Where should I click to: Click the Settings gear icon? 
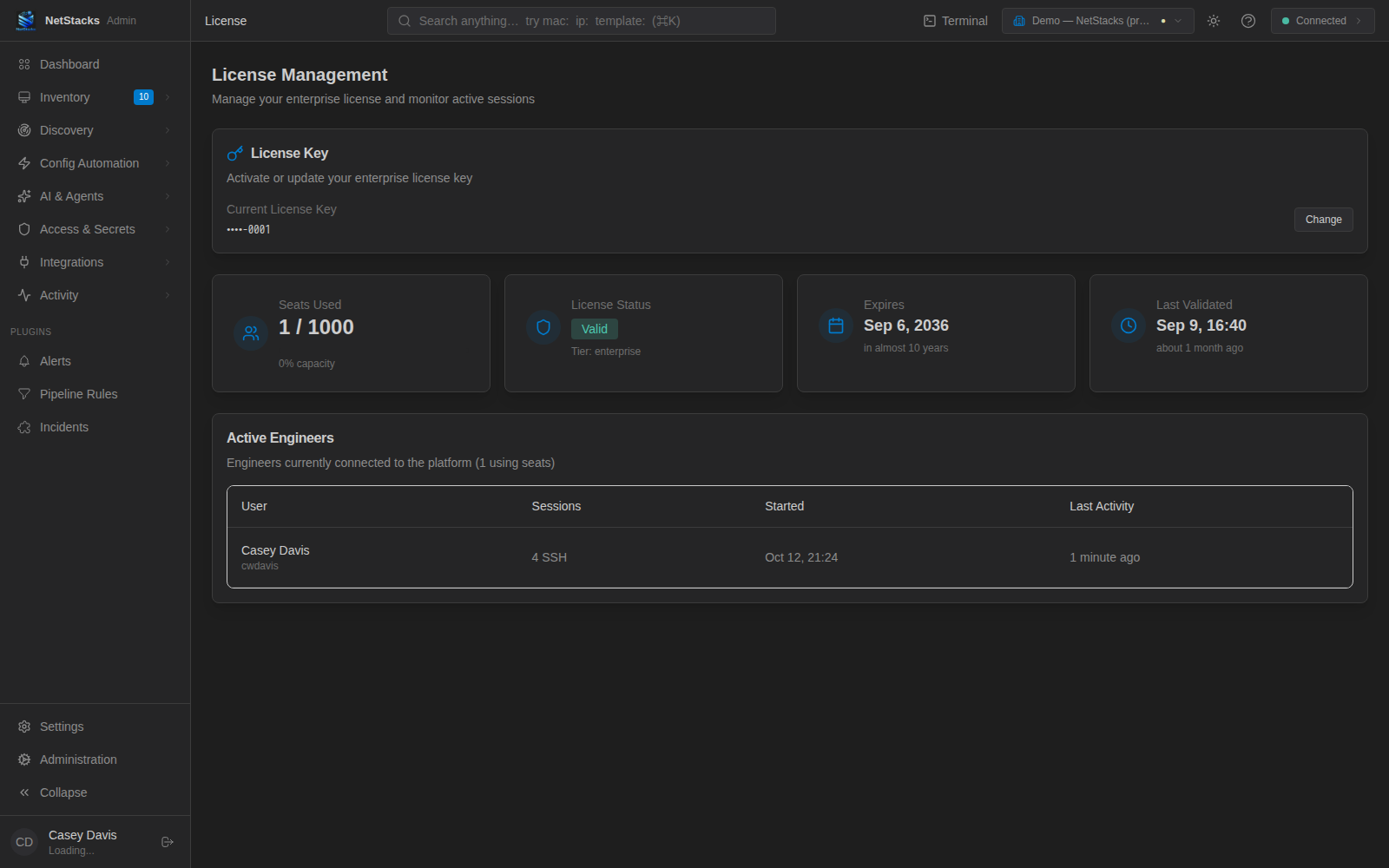24,727
